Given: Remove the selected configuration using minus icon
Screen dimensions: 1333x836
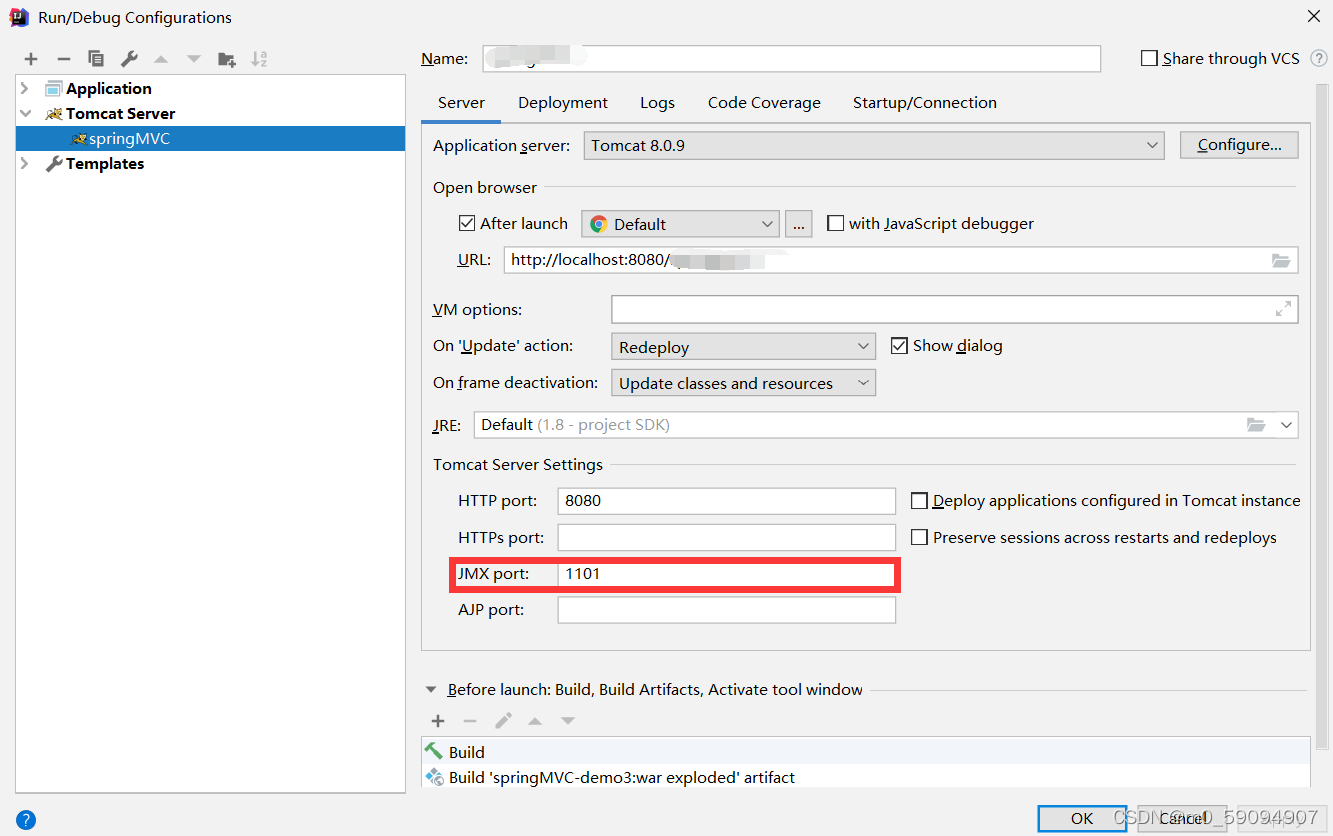Looking at the screenshot, I should 62,58.
